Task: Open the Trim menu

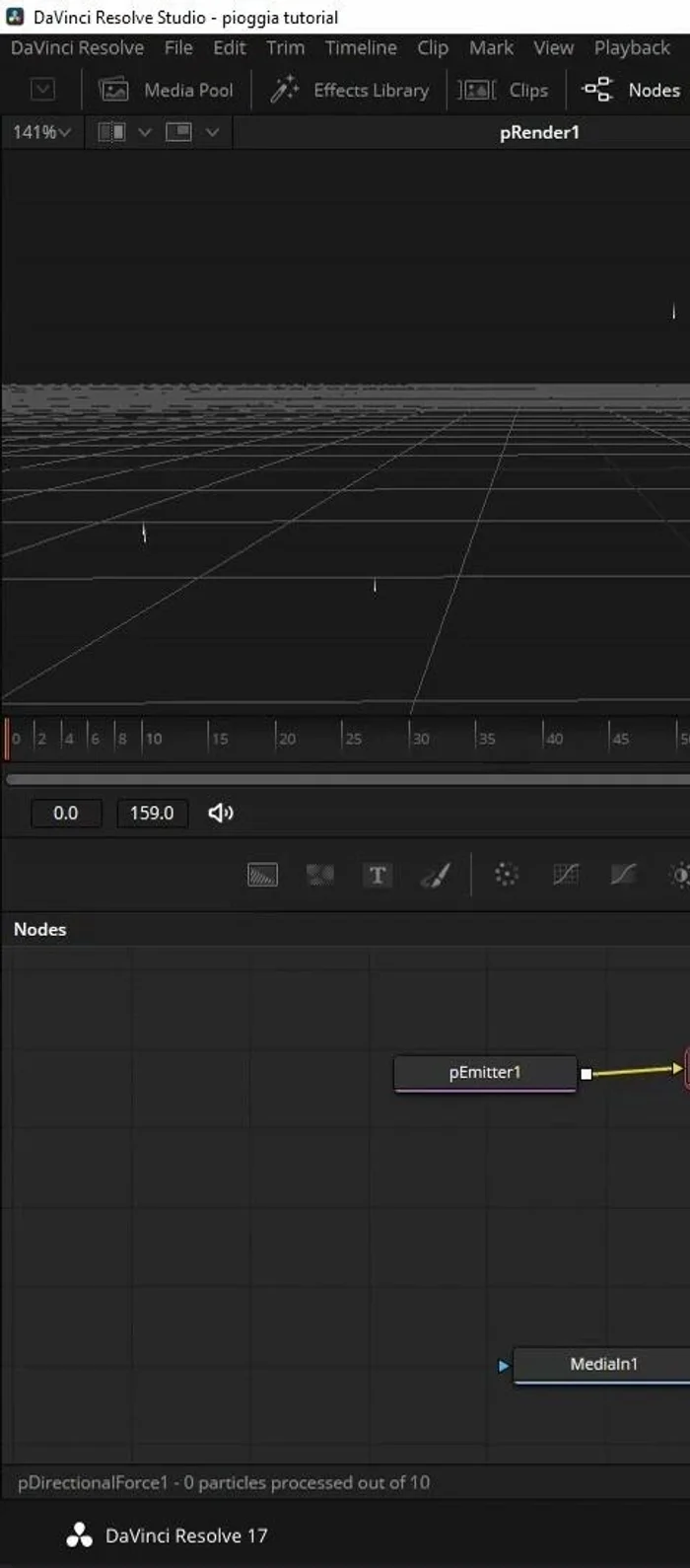Action: click(x=285, y=47)
